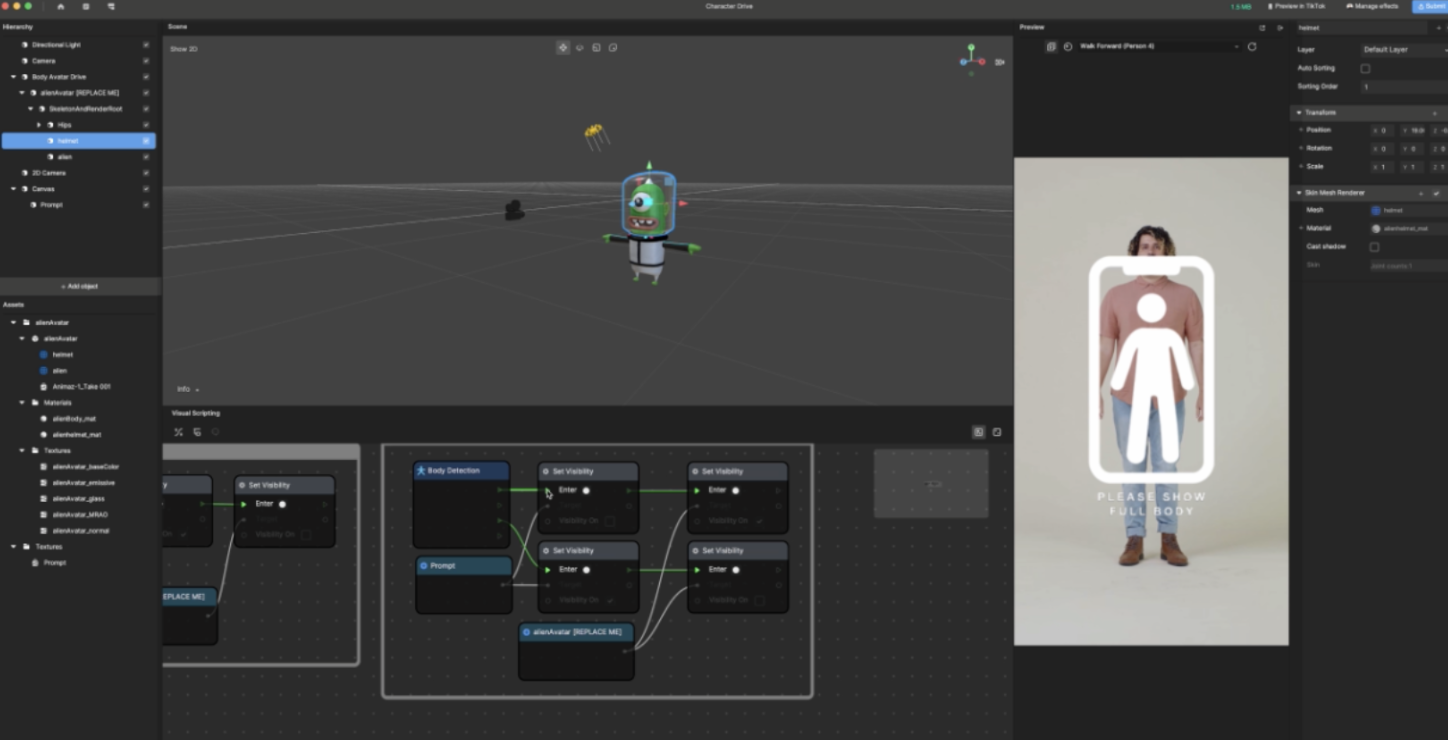Toggle visibility of 2D Camera
Screen dimensions: 1448x740
click(146, 173)
